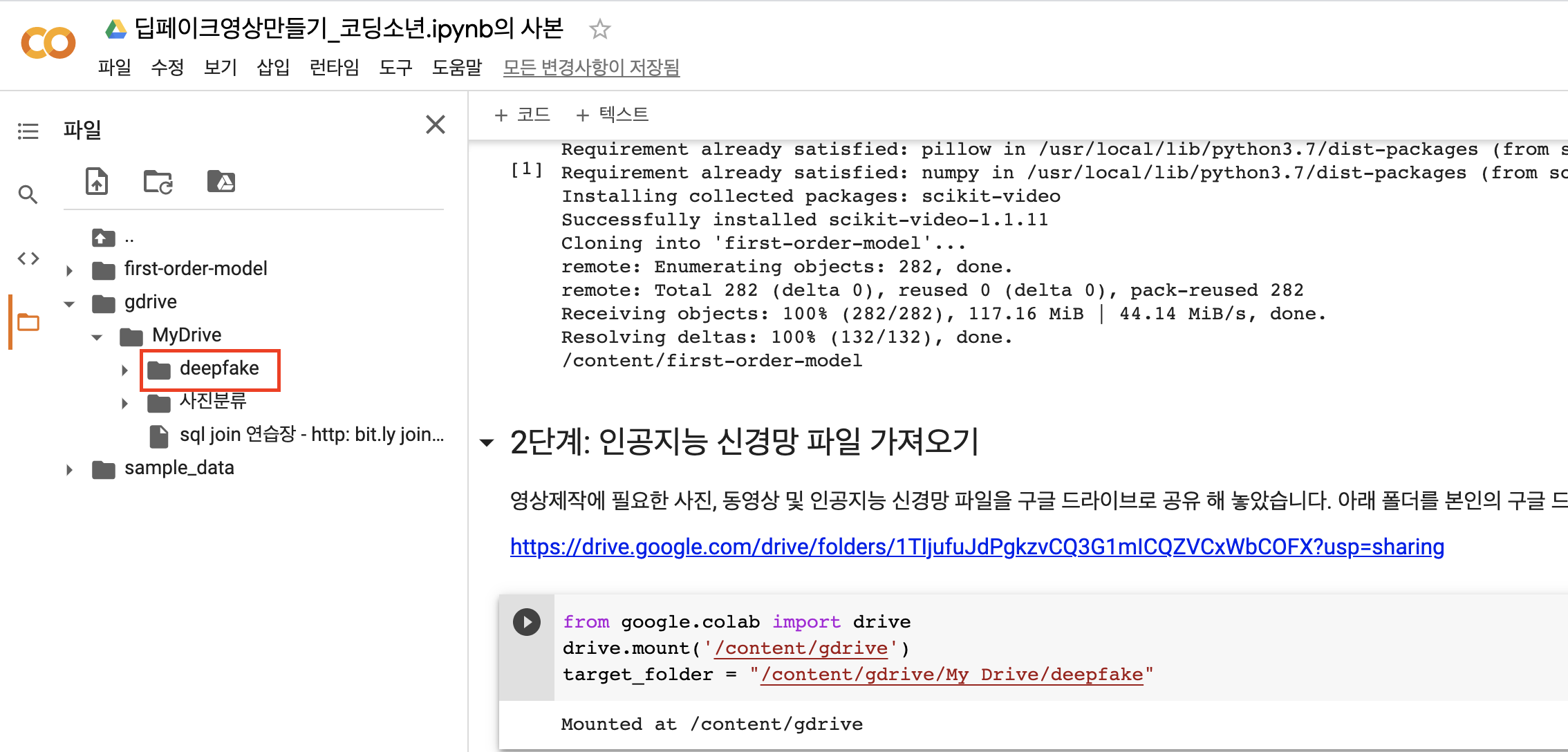Collapse the MyDrive folder

point(97,337)
